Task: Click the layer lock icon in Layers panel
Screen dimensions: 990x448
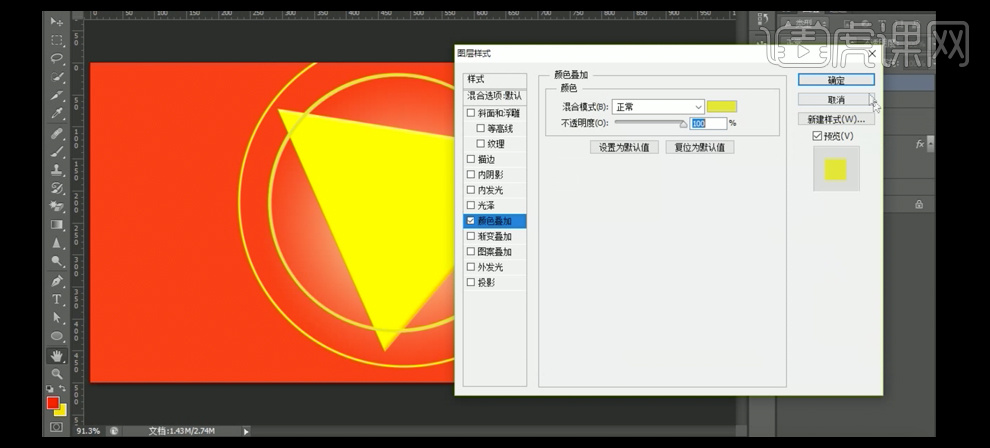Action: pos(919,204)
